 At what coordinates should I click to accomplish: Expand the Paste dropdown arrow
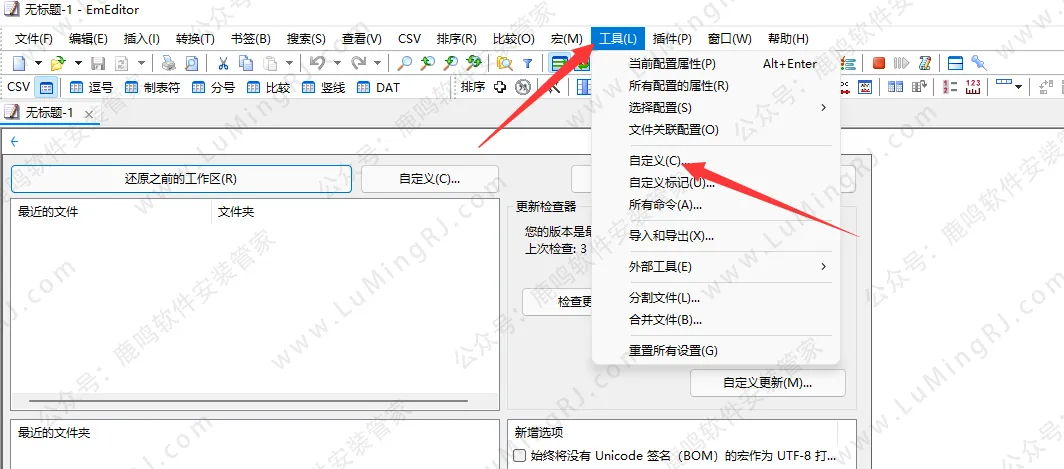point(290,64)
